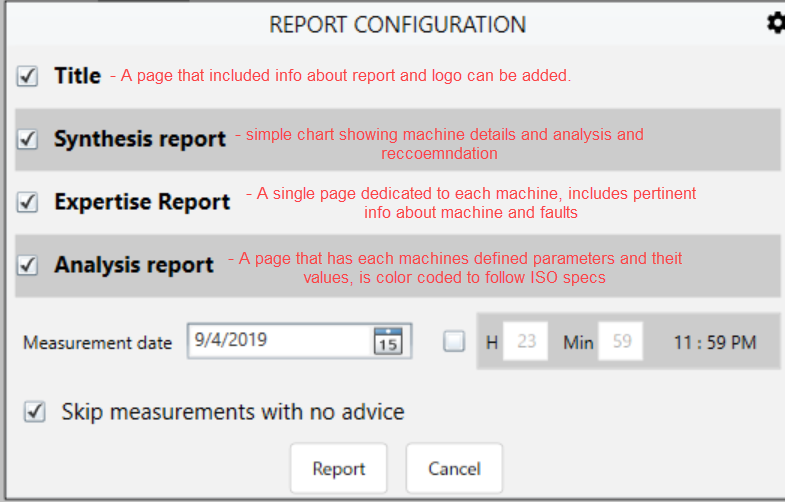Click the Synthesis report label
785x502 pixels.
[140, 139]
